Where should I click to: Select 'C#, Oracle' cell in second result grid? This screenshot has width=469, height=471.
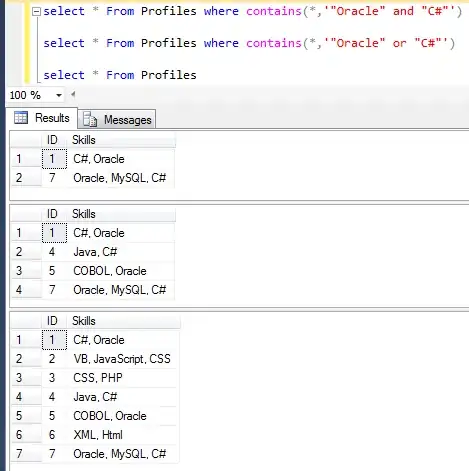(x=121, y=233)
